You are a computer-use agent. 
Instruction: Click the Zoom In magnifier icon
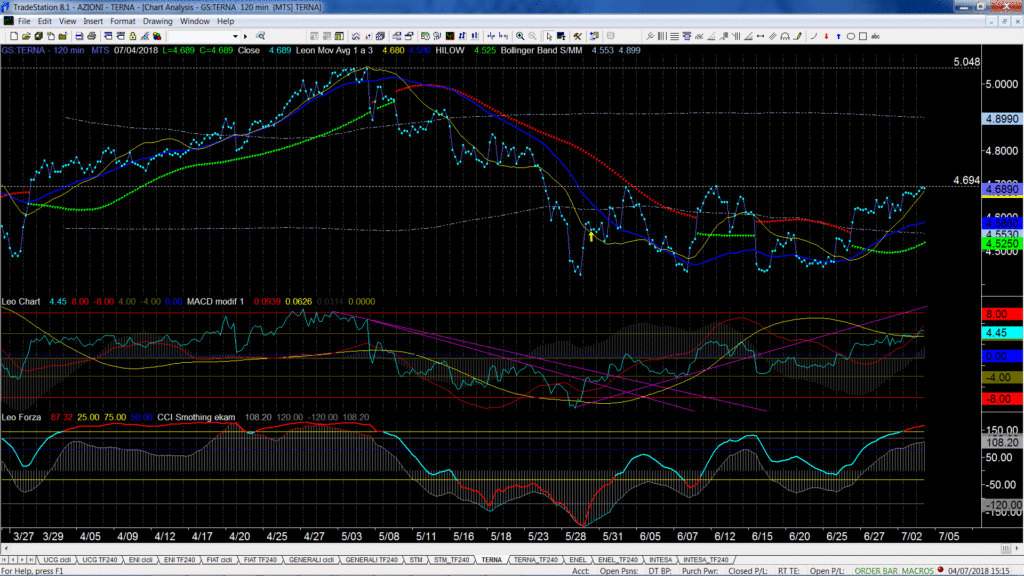pyautogui.click(x=520, y=37)
